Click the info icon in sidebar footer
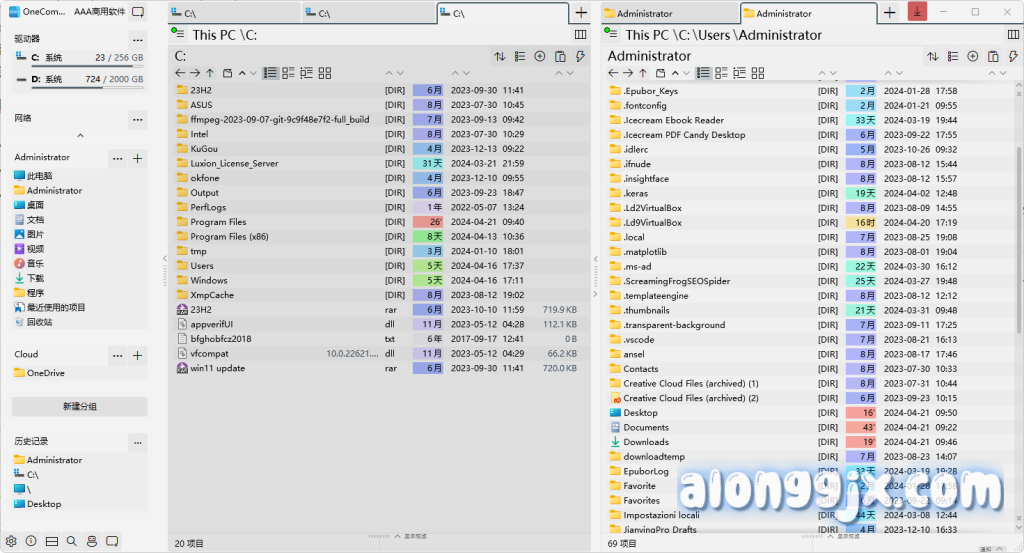Screen dimensions: 1024x553 (x=31, y=541)
